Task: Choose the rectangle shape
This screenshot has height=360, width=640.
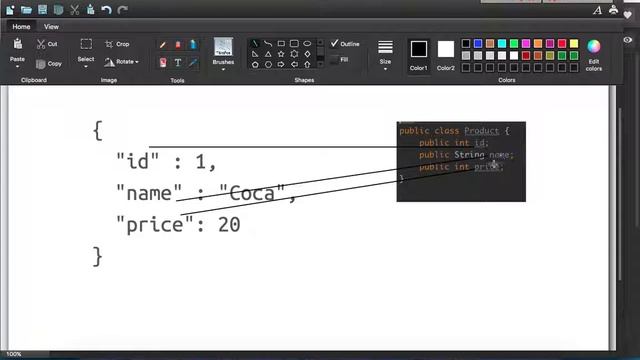Action: [281, 43]
